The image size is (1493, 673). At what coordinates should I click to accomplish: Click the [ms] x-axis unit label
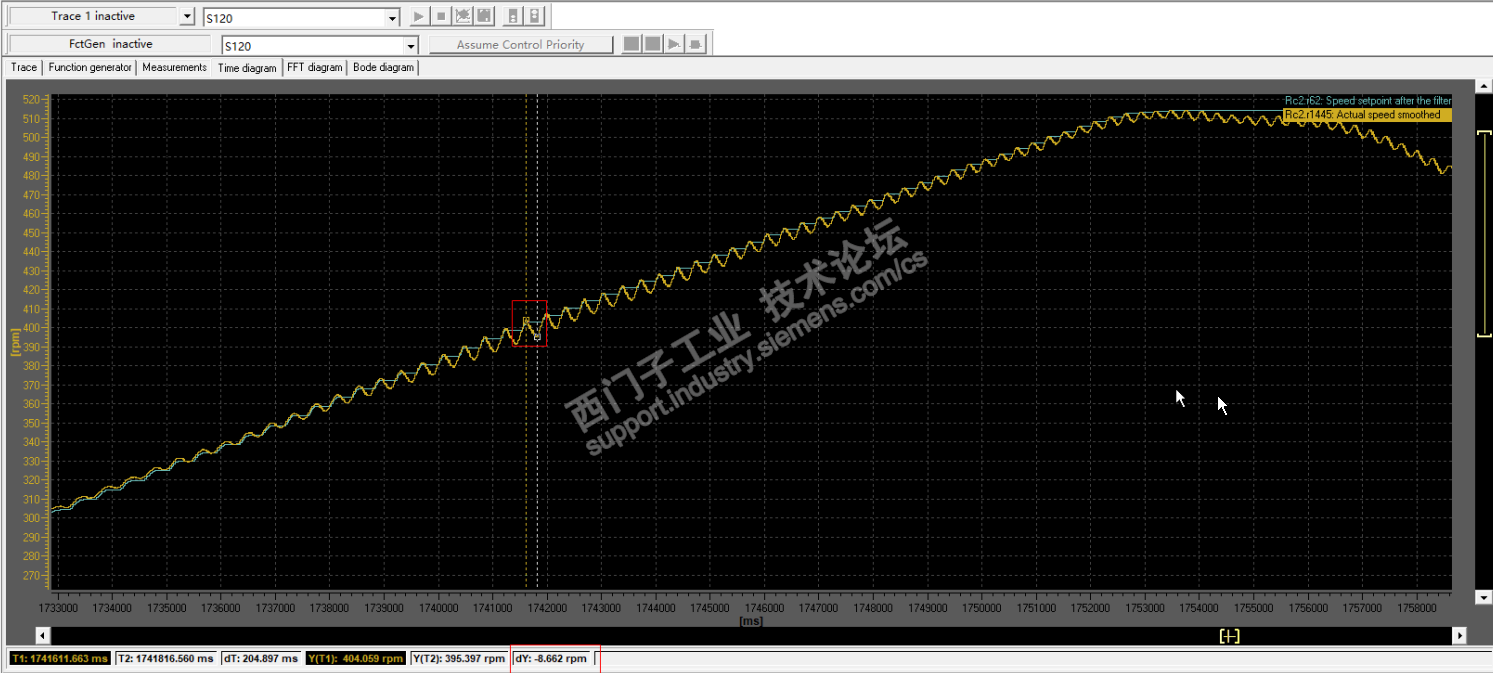(x=750, y=621)
